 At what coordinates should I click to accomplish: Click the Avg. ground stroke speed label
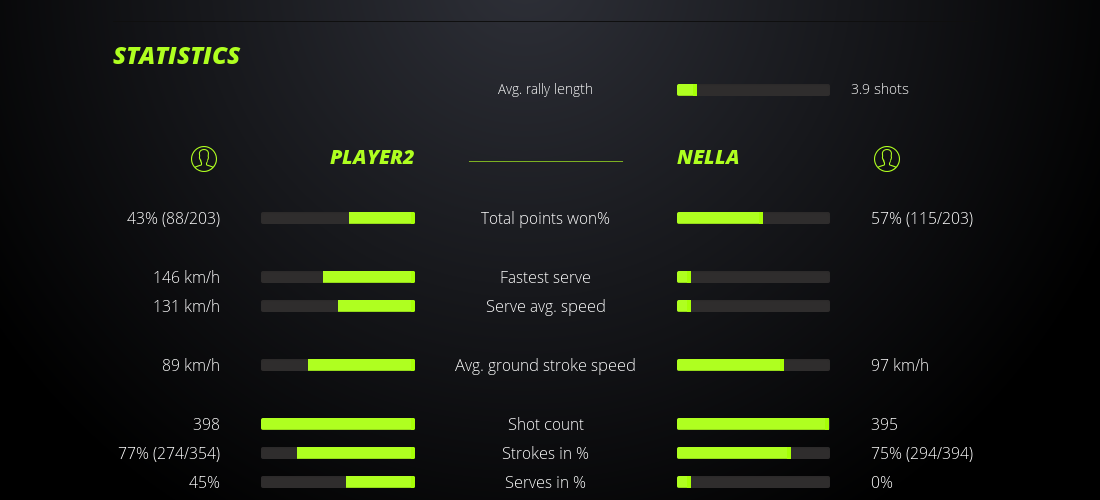[545, 365]
